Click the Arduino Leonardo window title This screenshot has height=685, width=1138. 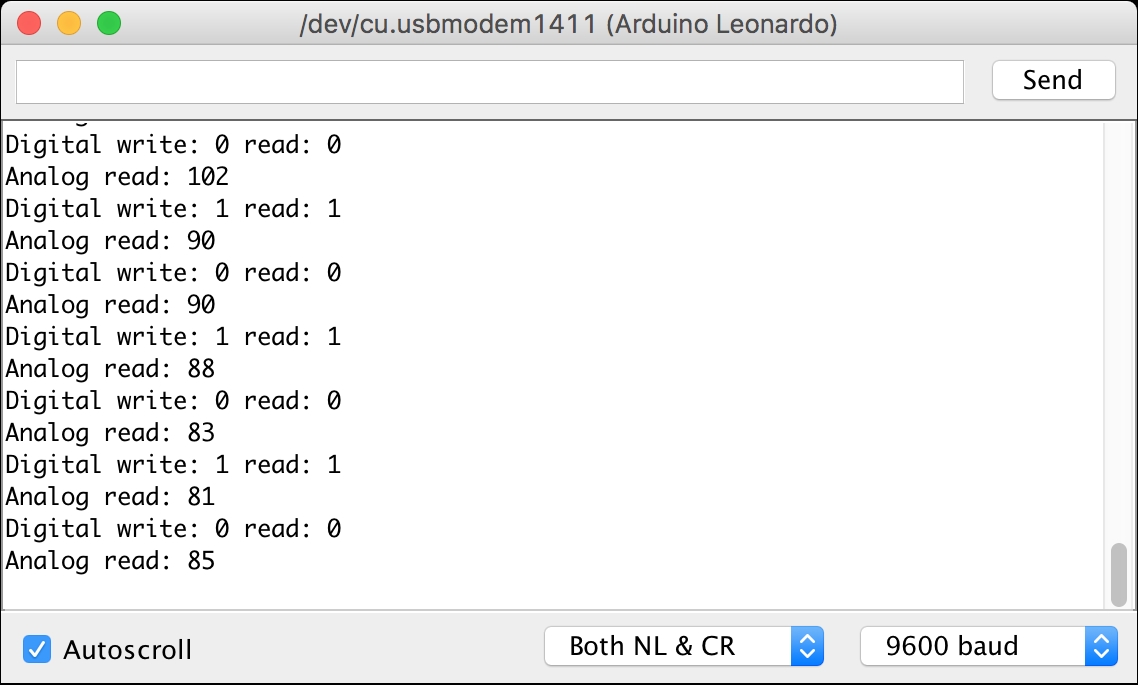pyautogui.click(x=569, y=24)
